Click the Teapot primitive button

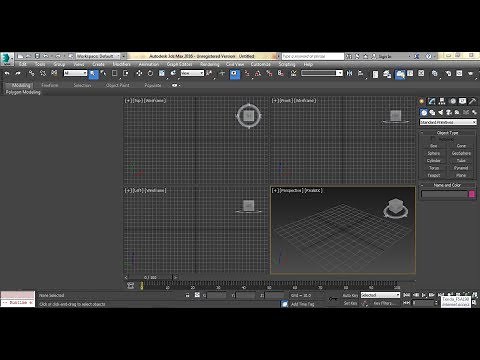[x=433, y=175]
